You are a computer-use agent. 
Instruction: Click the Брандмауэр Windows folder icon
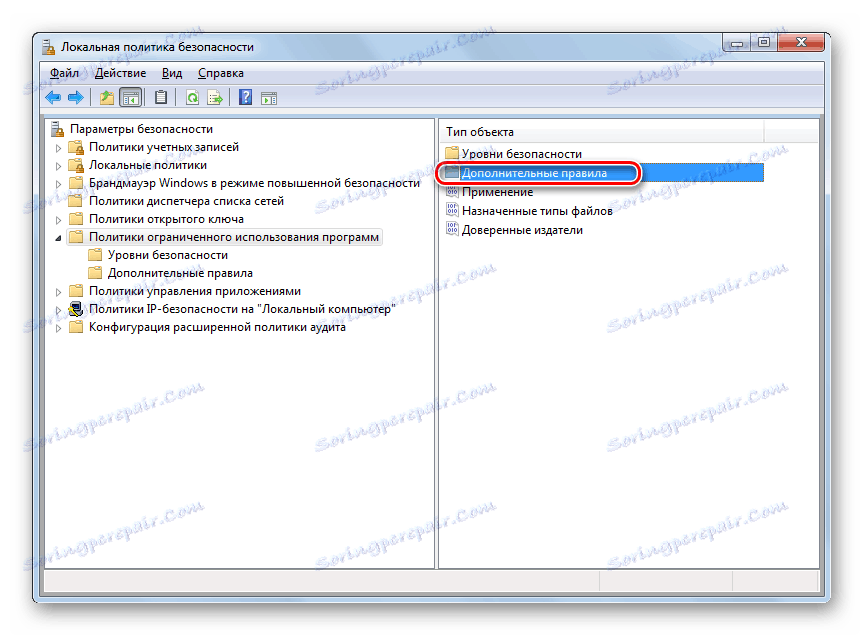(75, 183)
